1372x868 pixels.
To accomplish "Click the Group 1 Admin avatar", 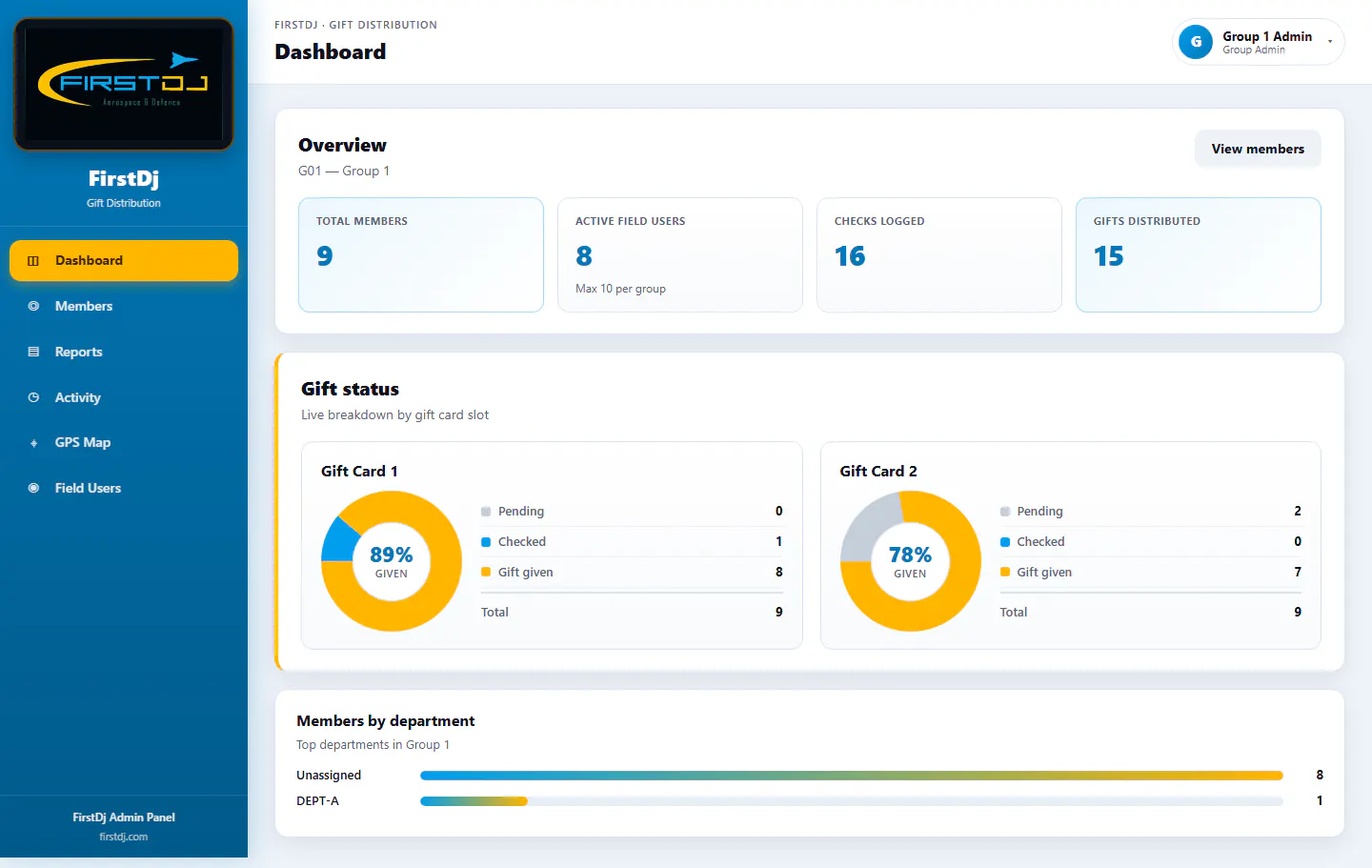I will (1196, 42).
